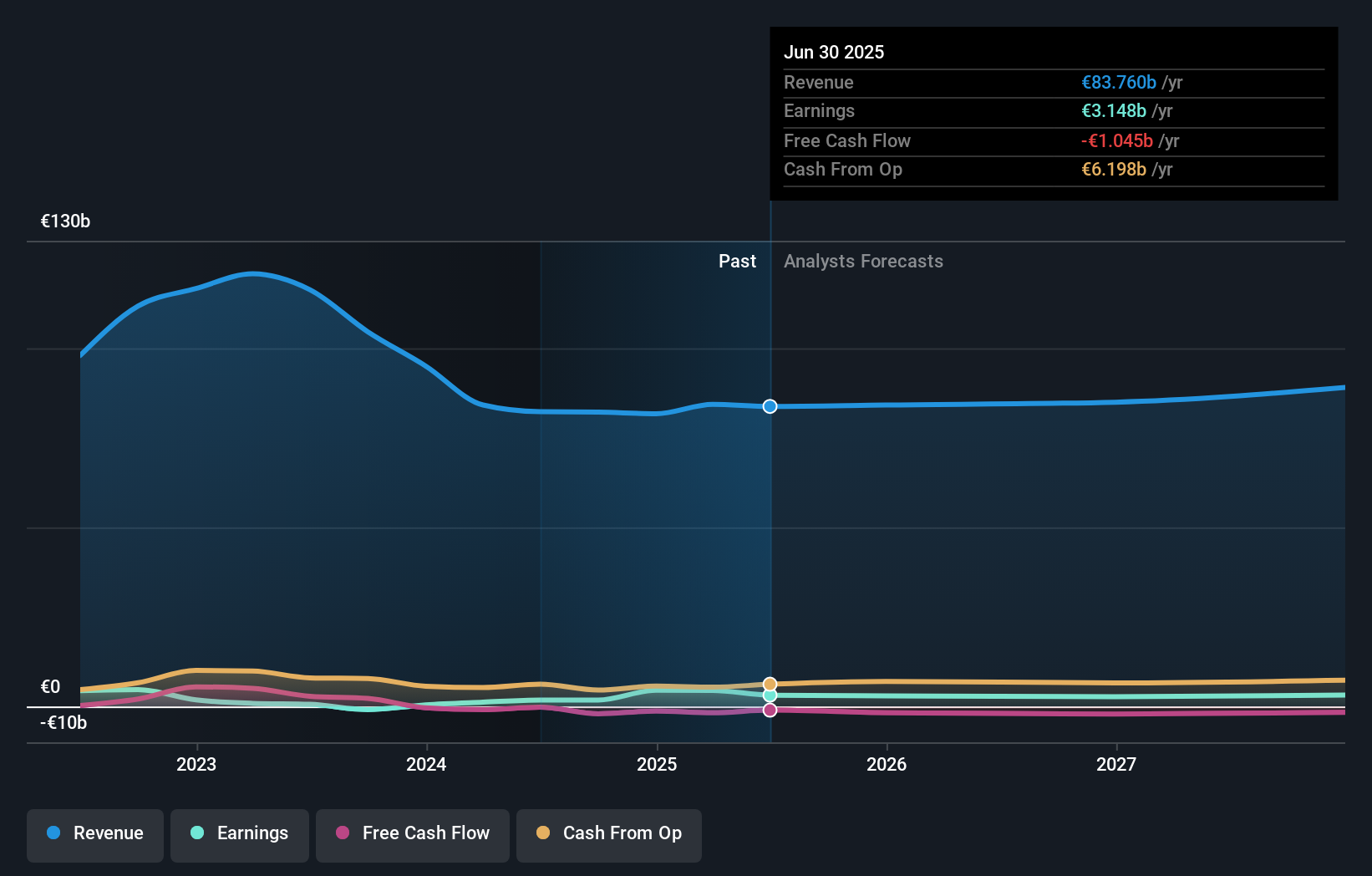Hide the Cash From Op series

coord(608,833)
